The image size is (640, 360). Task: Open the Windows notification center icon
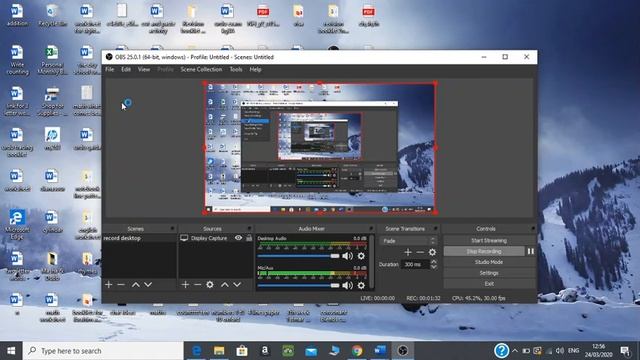[x=625, y=351]
